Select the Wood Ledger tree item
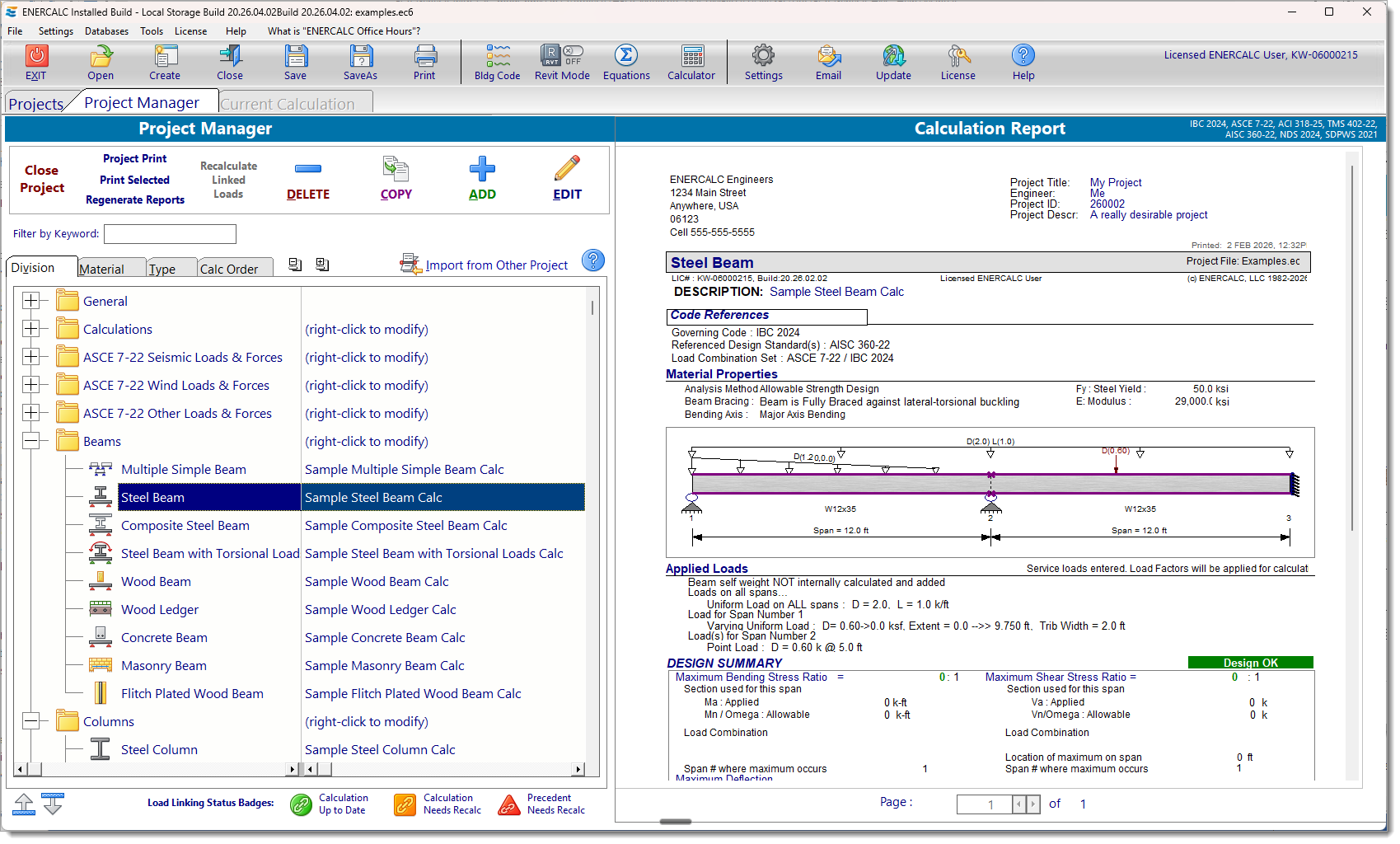 [x=160, y=609]
